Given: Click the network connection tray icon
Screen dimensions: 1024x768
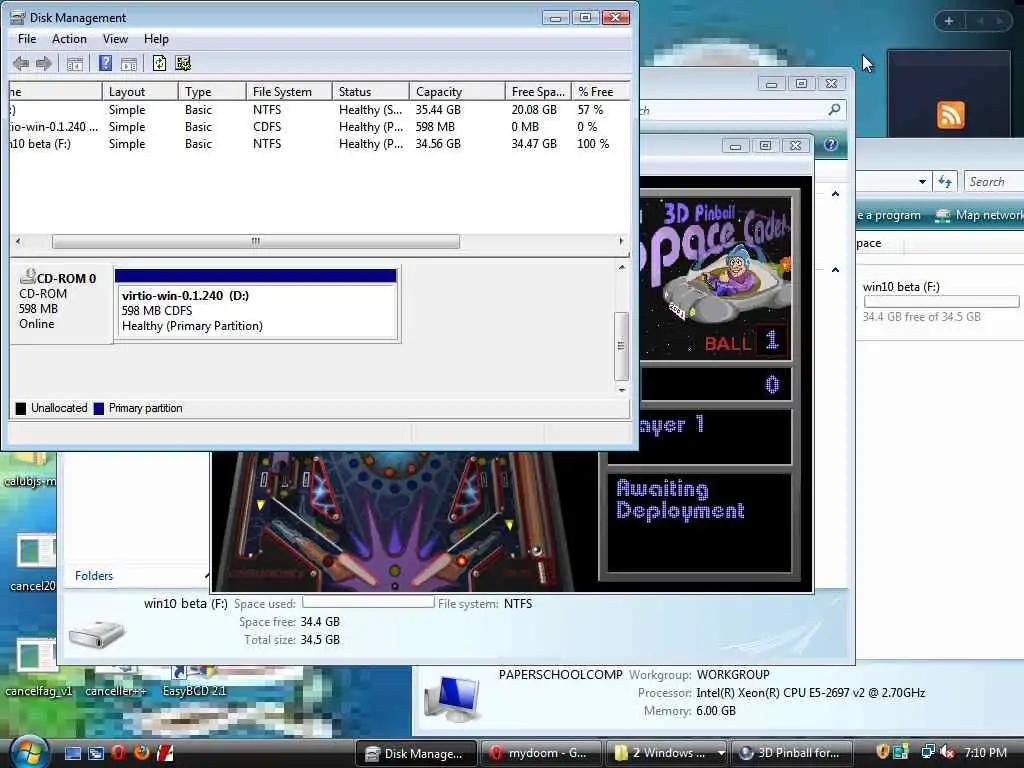Looking at the screenshot, I should click(x=927, y=752).
